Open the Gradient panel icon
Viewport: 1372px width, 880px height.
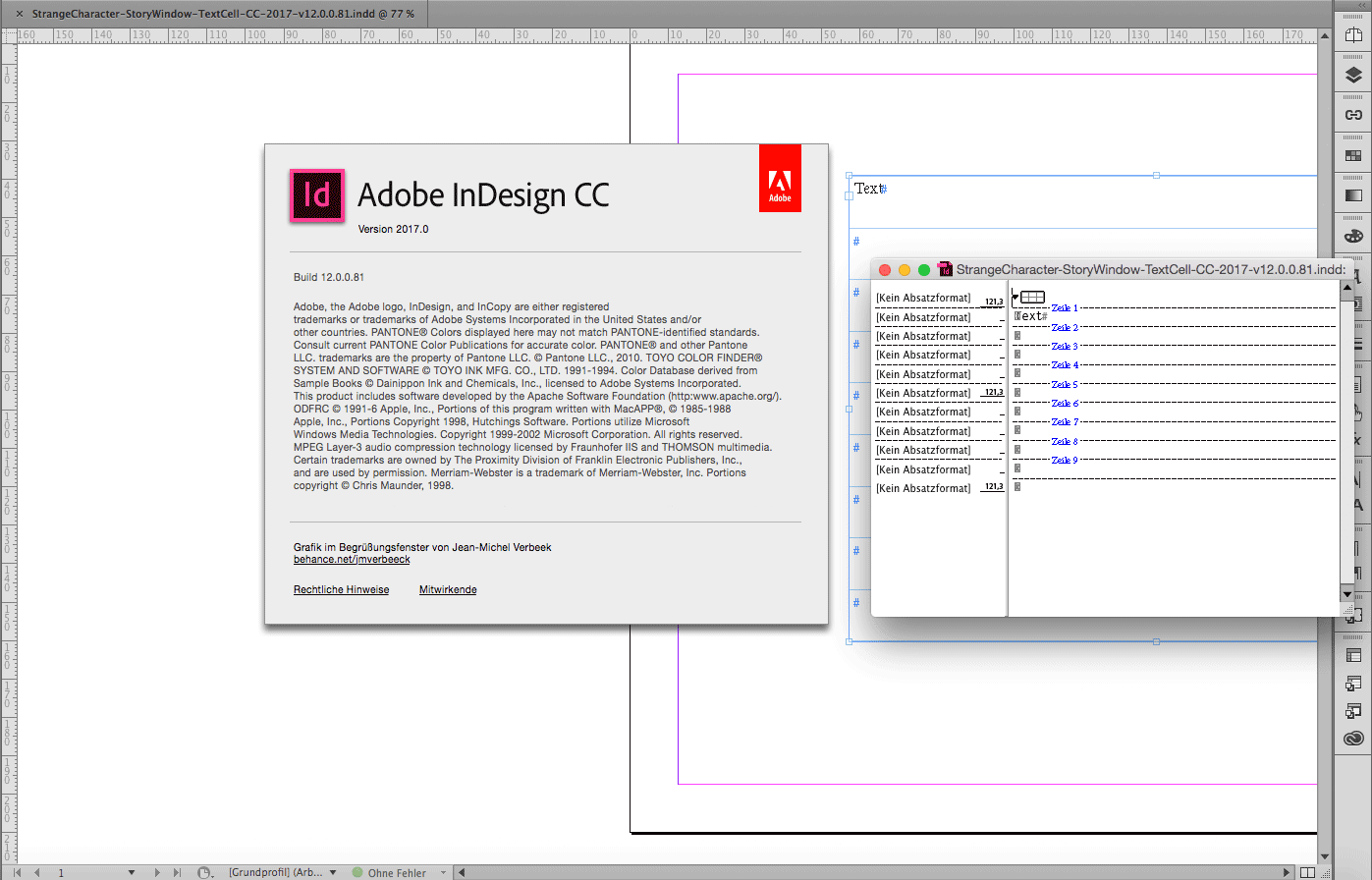1353,195
